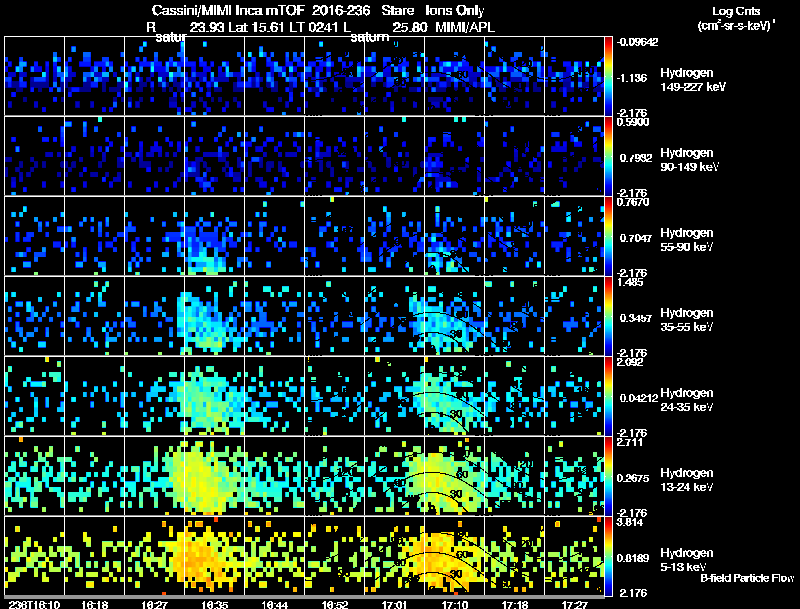Screen dimensions: 800x609
Task: Click the '16:44' time axis label
Action: 274,604
